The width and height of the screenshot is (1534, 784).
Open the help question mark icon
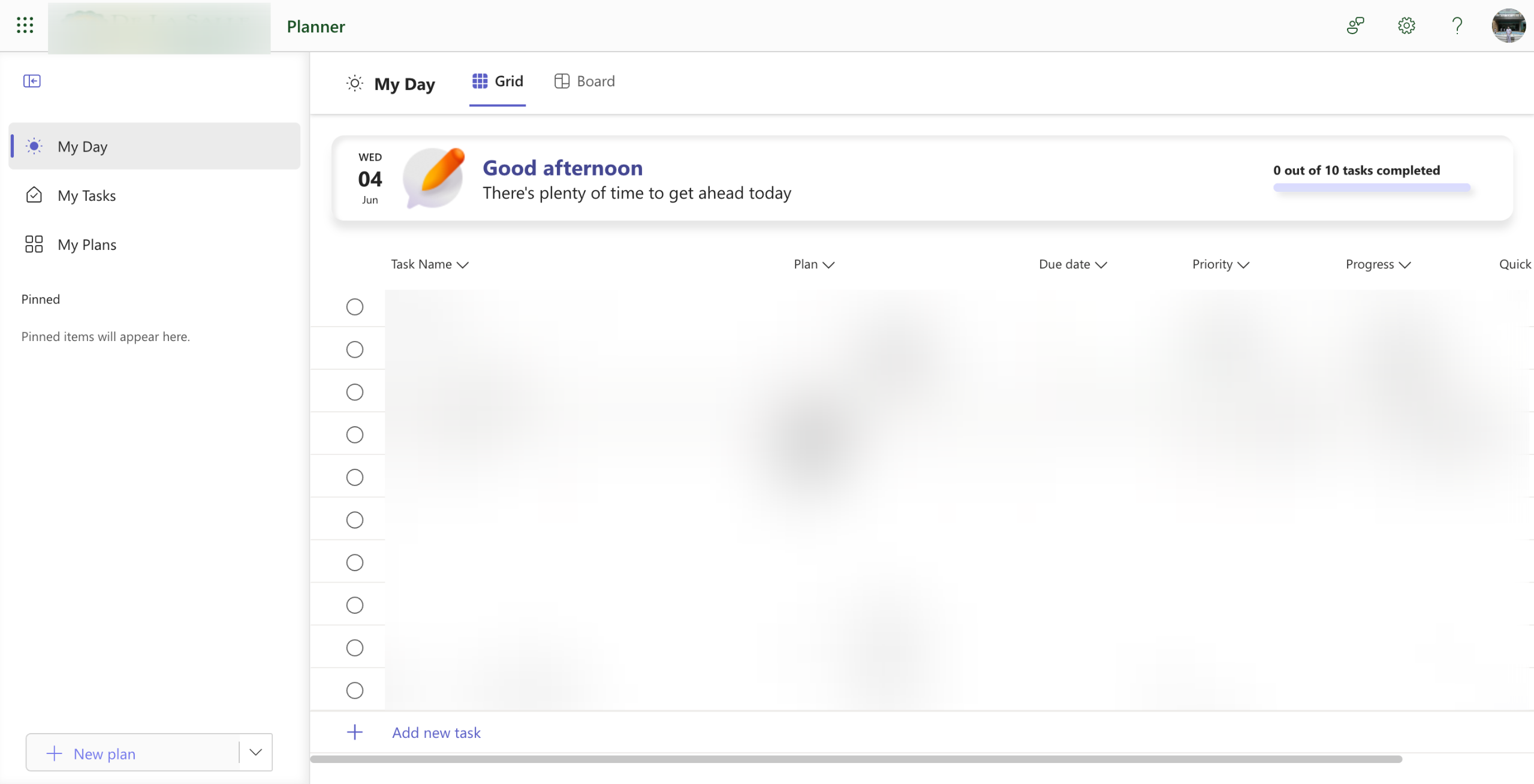[1457, 25]
